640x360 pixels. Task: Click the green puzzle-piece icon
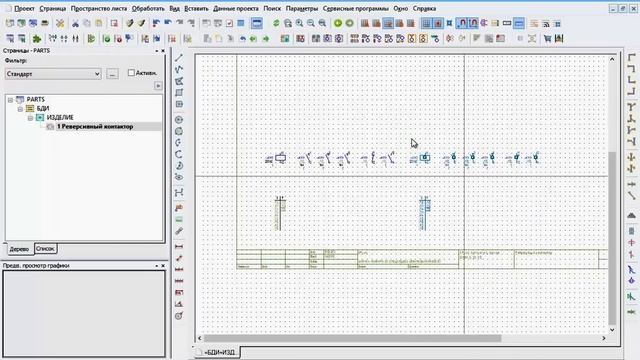pos(37,39)
